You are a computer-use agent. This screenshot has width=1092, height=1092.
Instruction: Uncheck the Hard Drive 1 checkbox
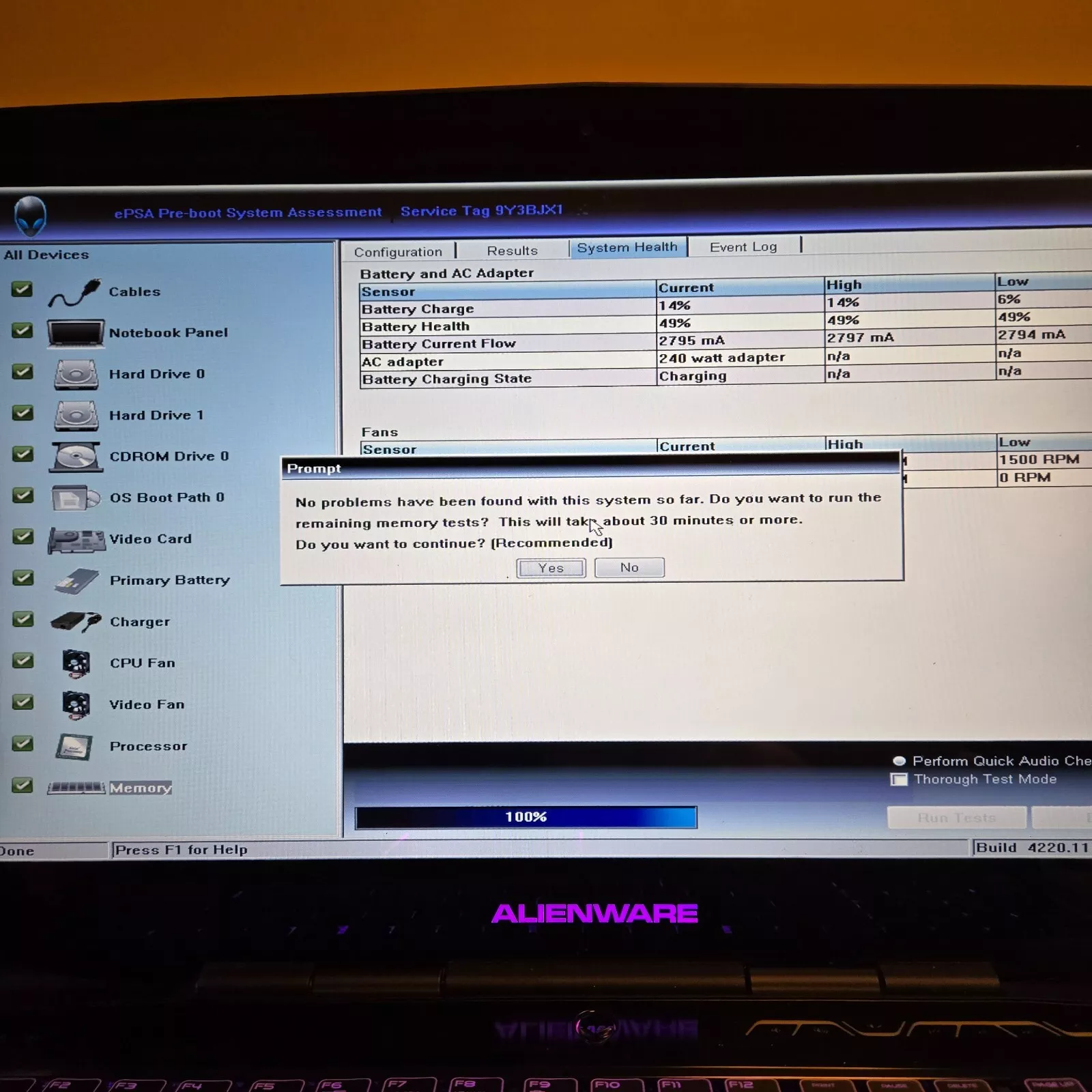[23, 413]
